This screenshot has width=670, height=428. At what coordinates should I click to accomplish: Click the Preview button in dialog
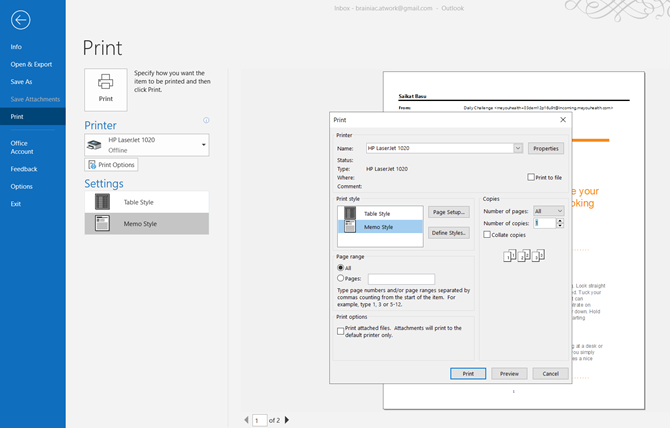click(x=509, y=373)
